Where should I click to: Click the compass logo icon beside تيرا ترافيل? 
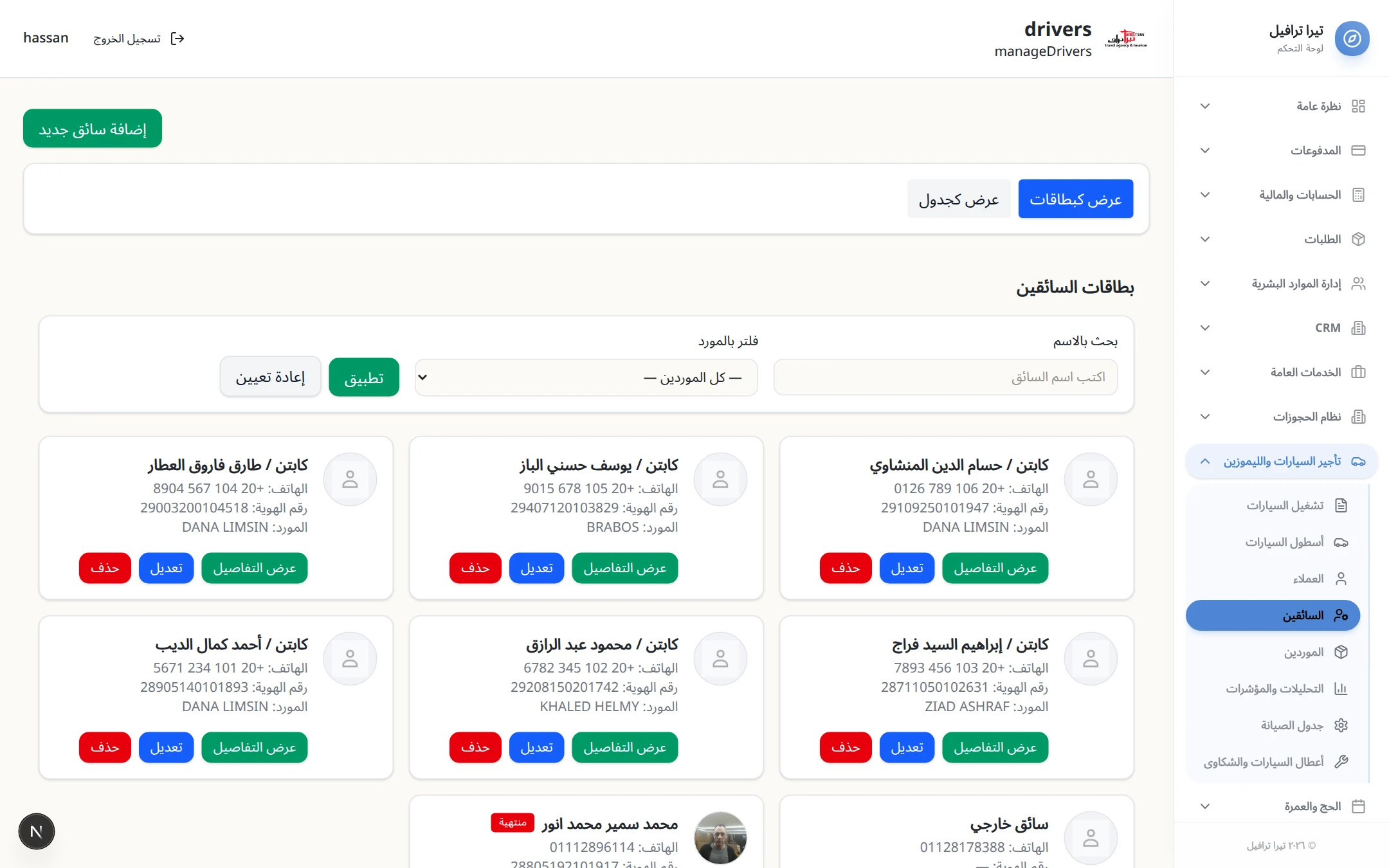(1352, 39)
